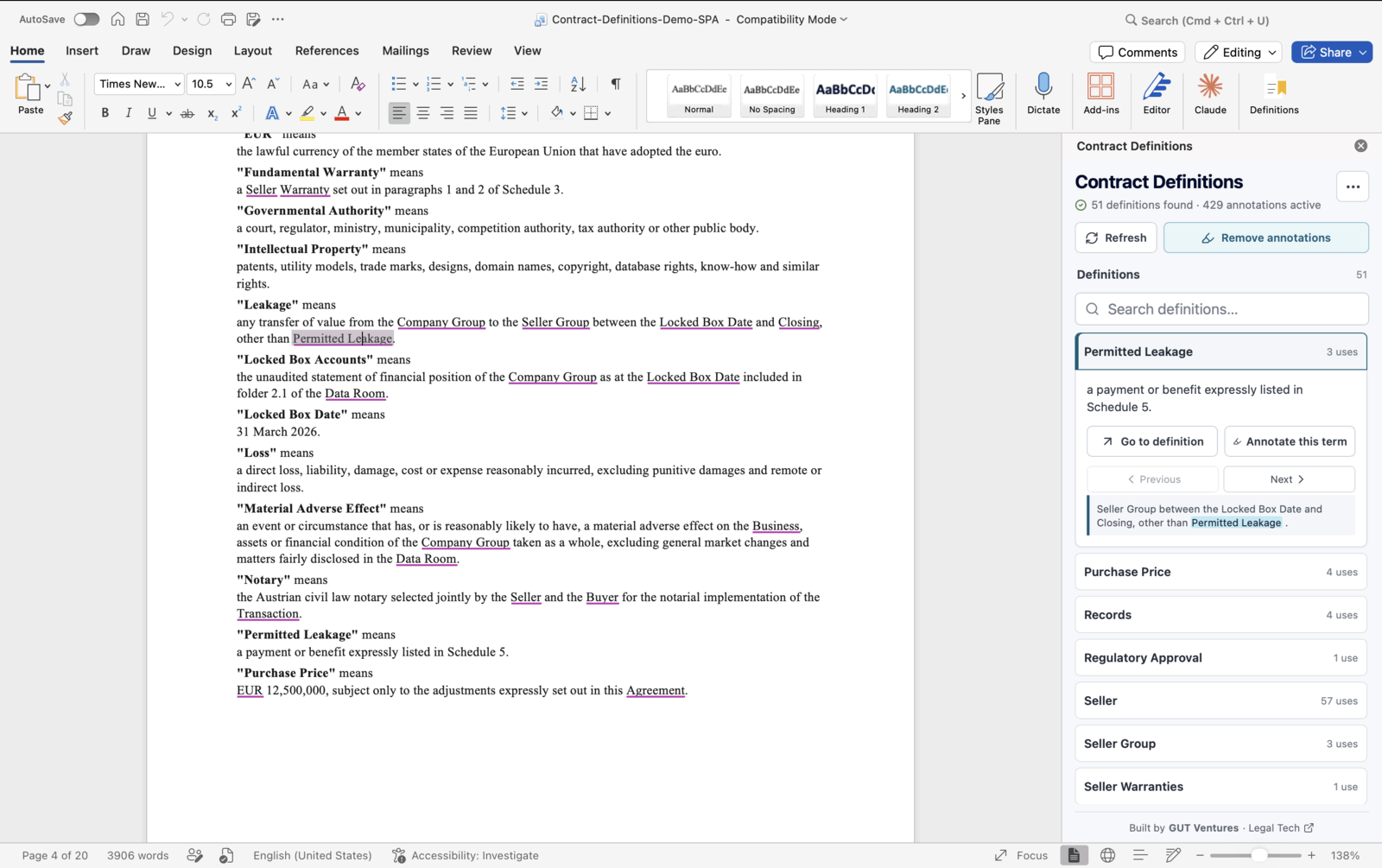The width and height of the screenshot is (1382, 868).
Task: Click Annotate this term
Action: (x=1290, y=441)
